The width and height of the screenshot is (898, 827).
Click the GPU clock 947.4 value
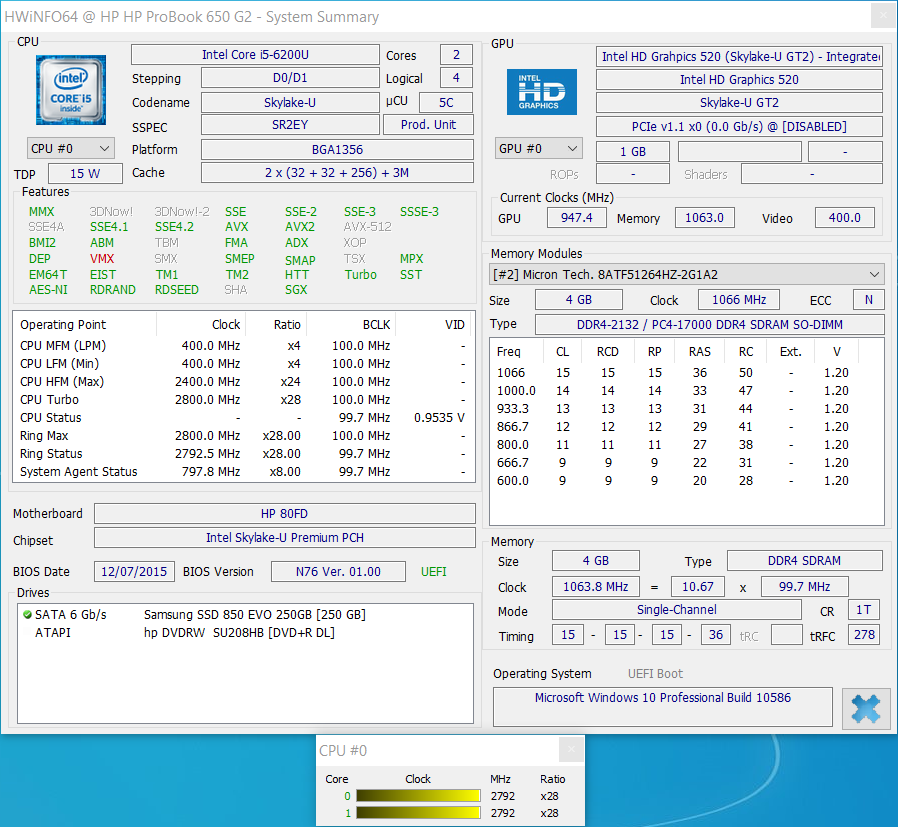click(x=576, y=218)
